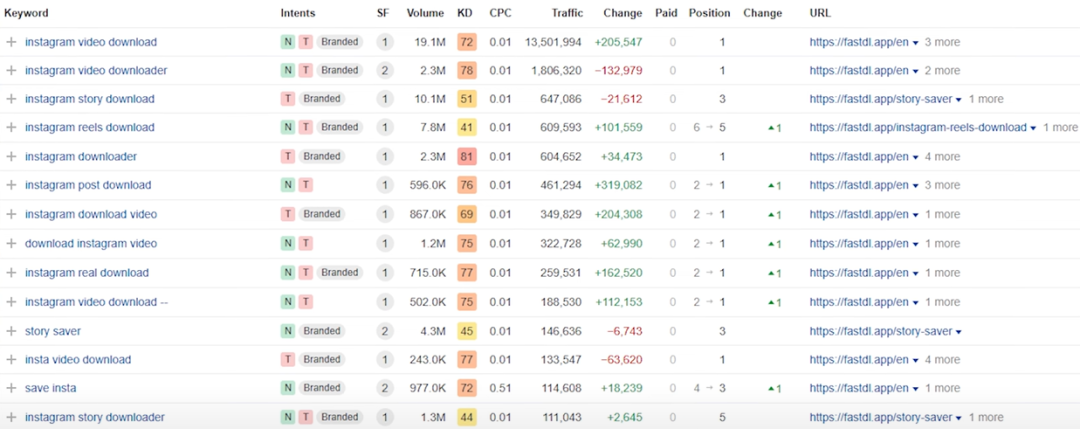The image size is (1080, 429).
Task: Click the URL column header
Action: tap(820, 13)
